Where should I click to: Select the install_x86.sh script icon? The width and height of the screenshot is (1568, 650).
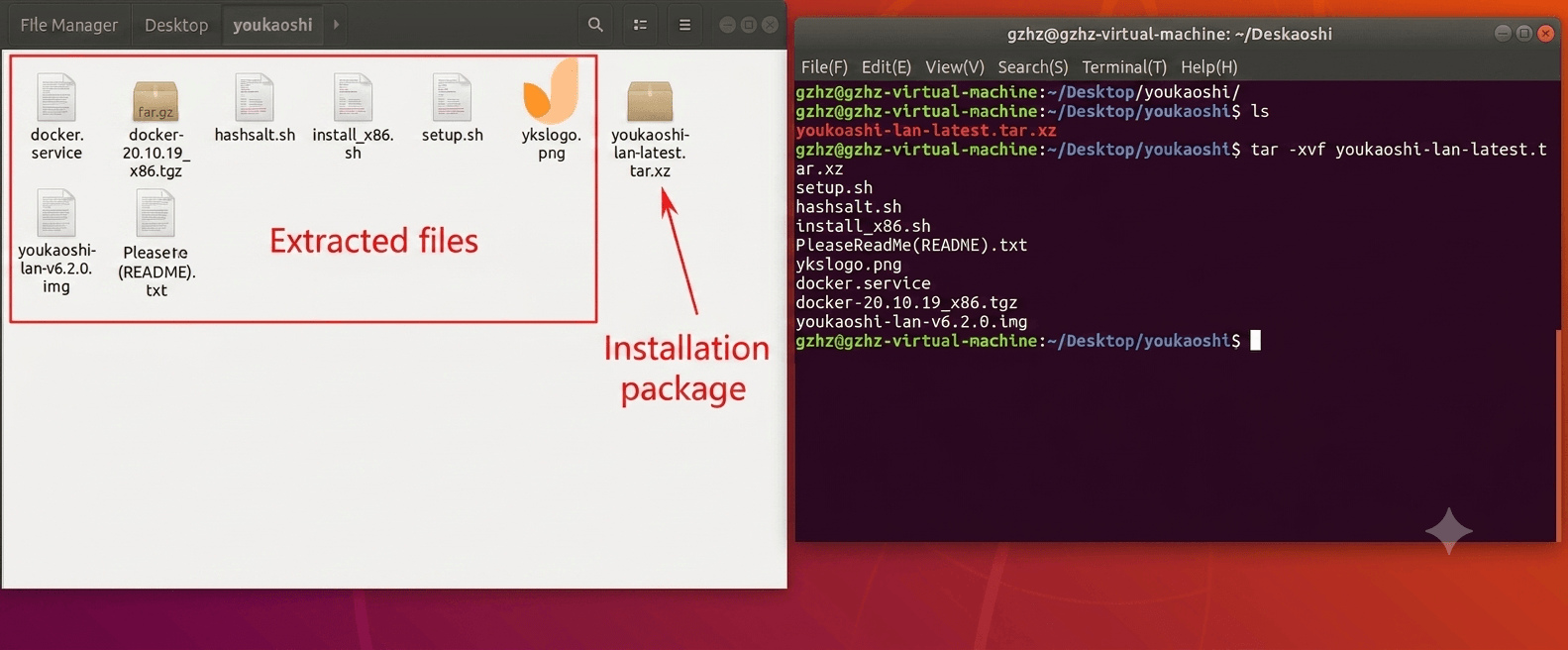(x=353, y=97)
